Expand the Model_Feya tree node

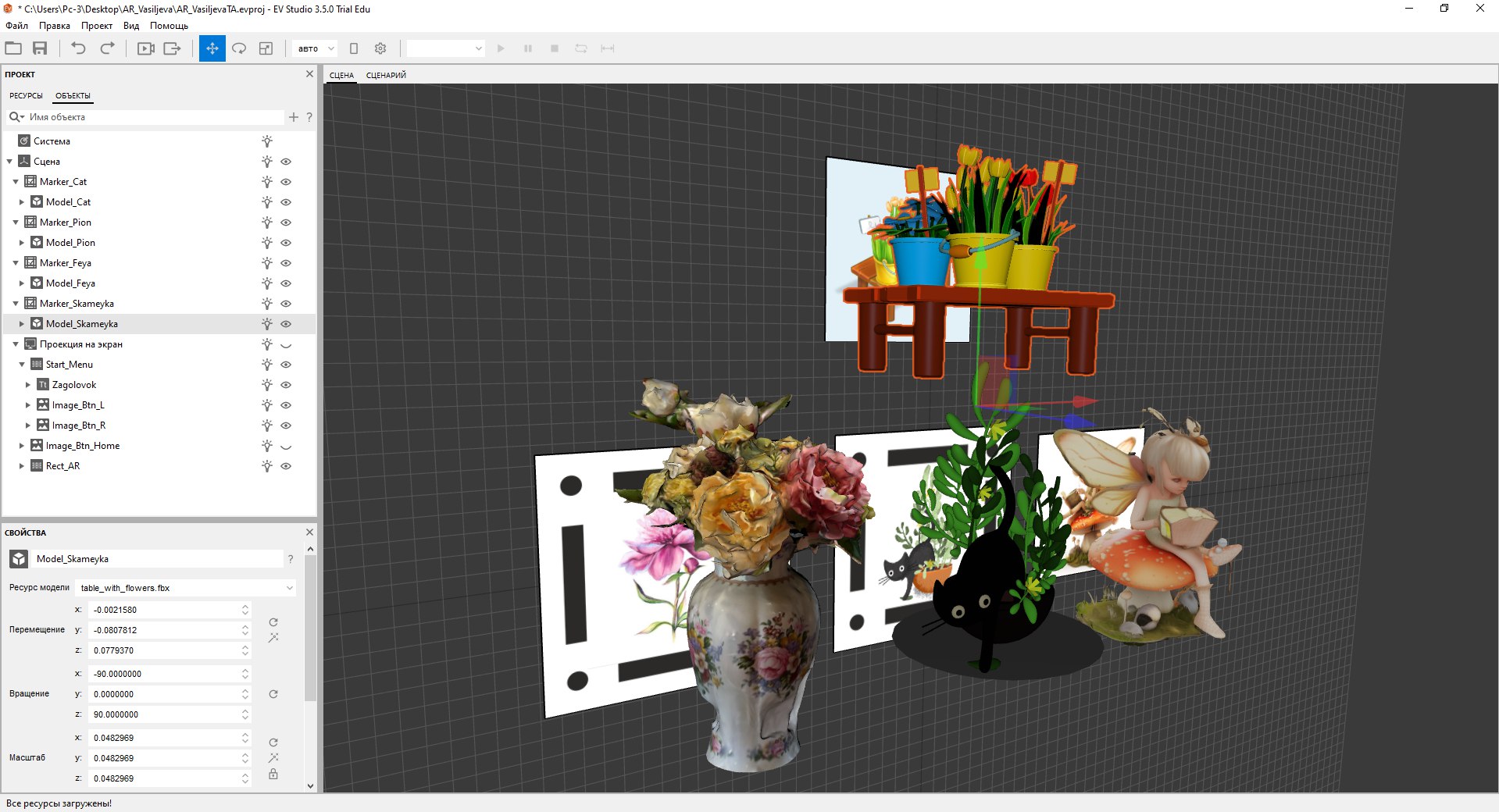[x=22, y=283]
